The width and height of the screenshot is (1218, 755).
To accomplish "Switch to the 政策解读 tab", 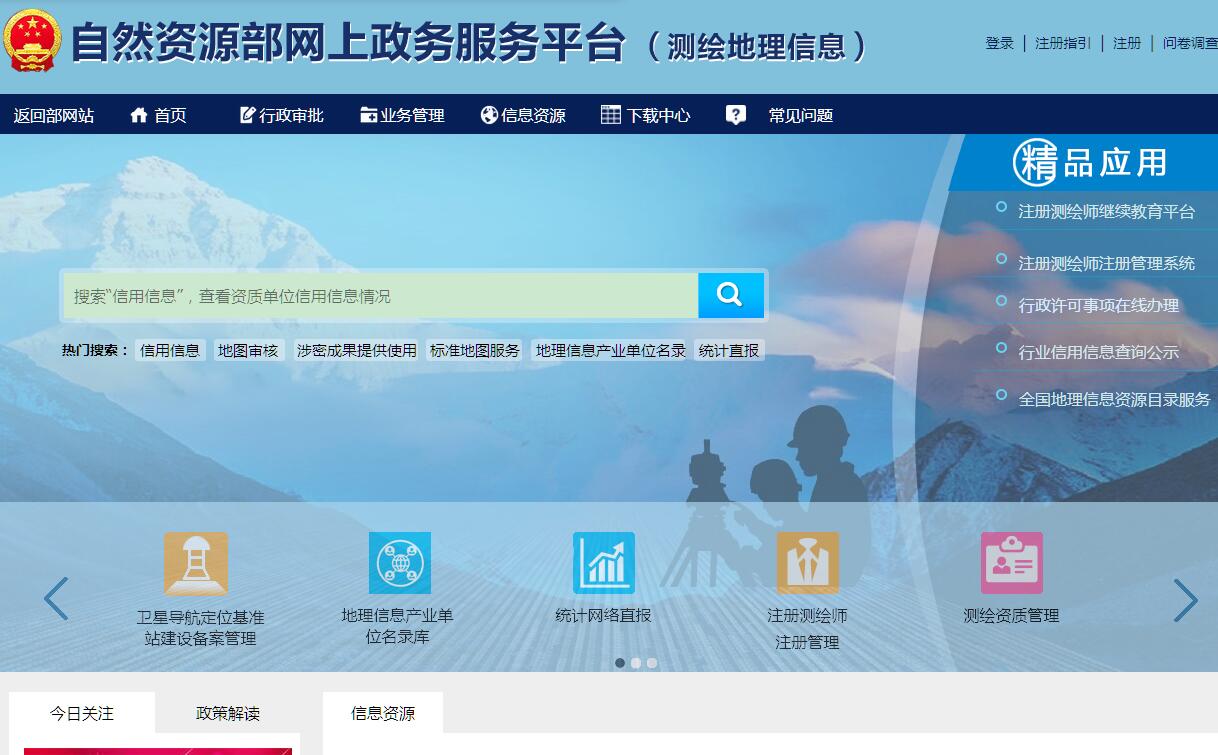I will [x=228, y=713].
